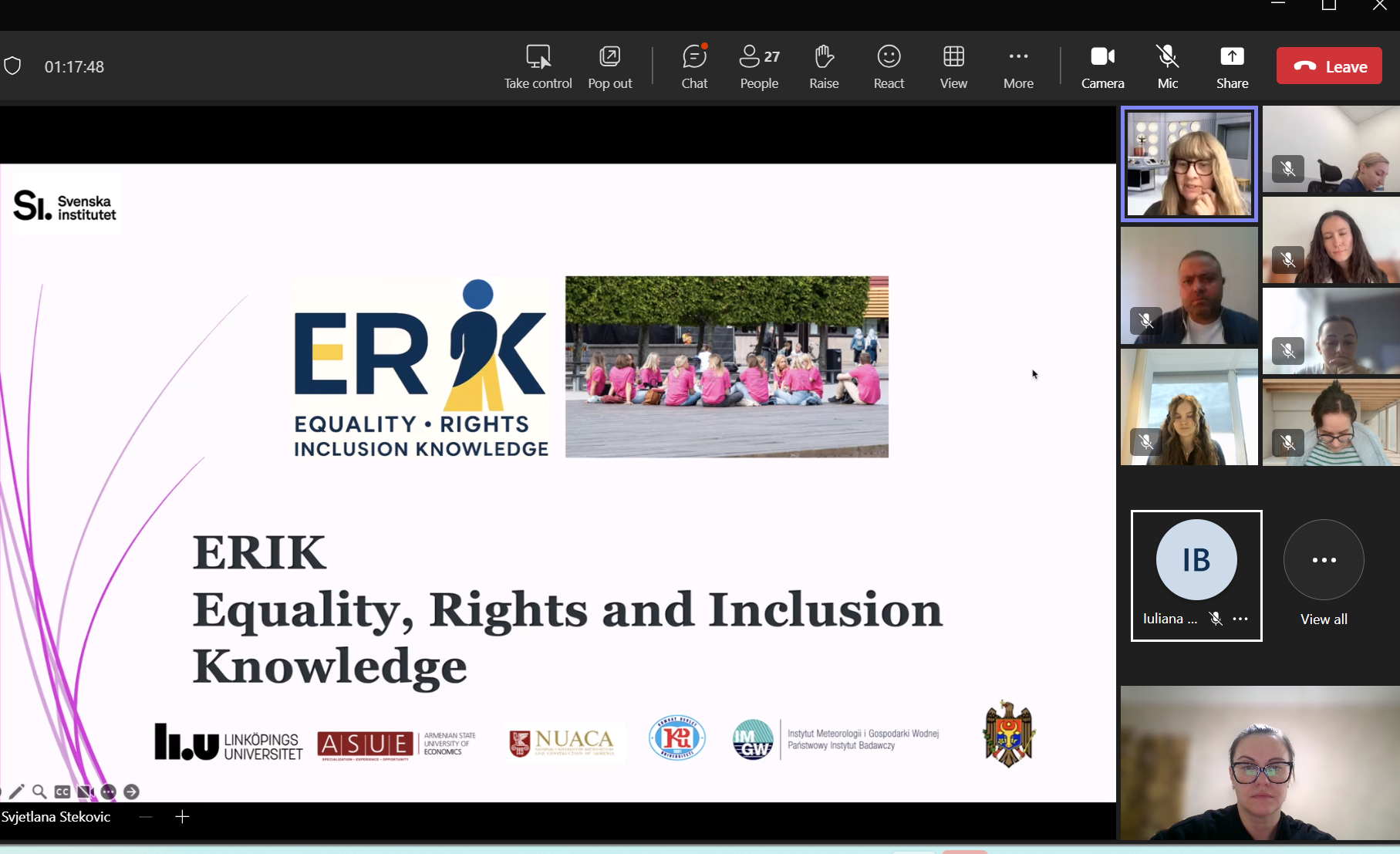Open the View layout options

pyautogui.click(x=953, y=66)
